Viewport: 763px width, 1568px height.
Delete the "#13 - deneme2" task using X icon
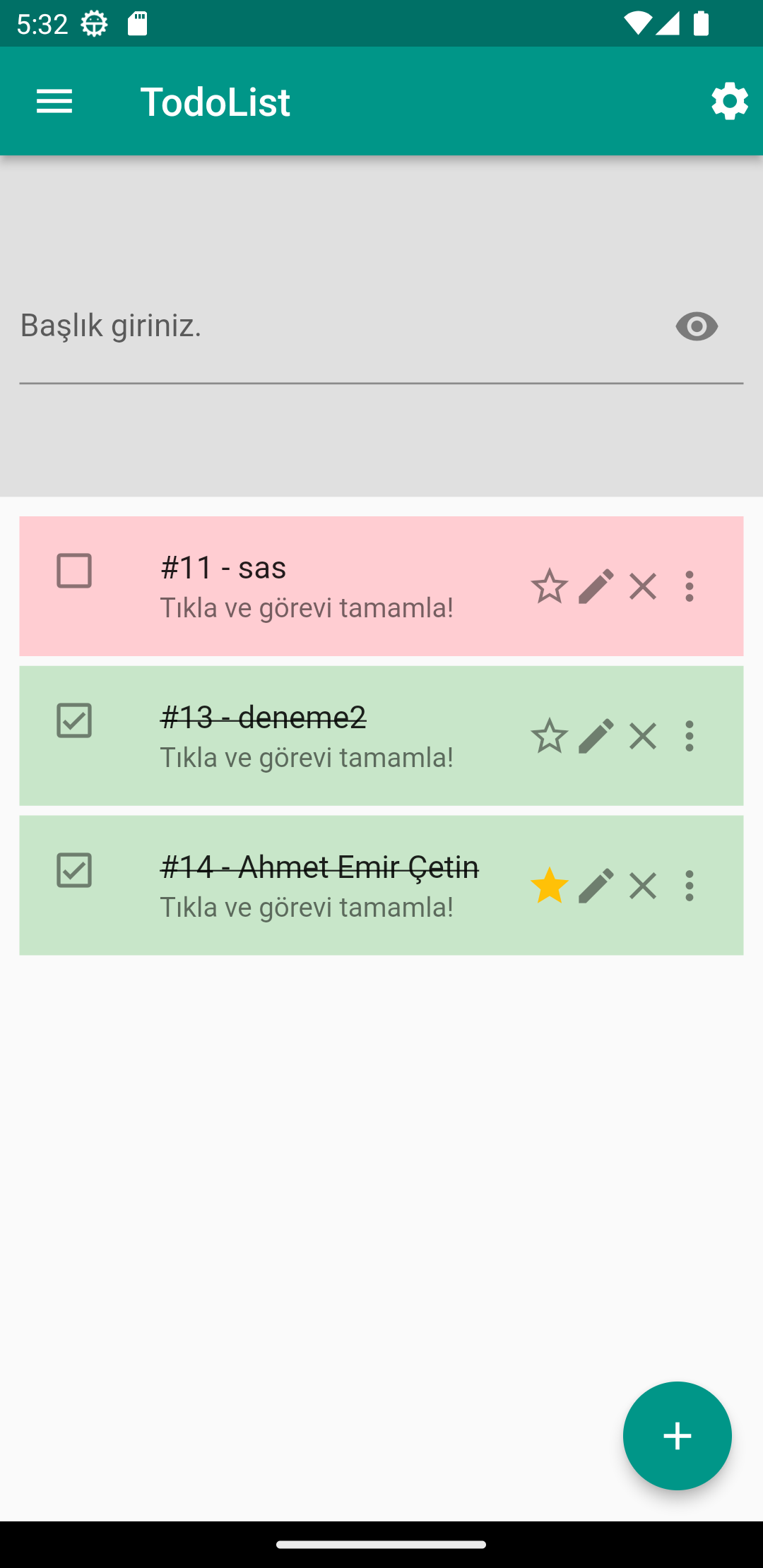pyautogui.click(x=642, y=736)
